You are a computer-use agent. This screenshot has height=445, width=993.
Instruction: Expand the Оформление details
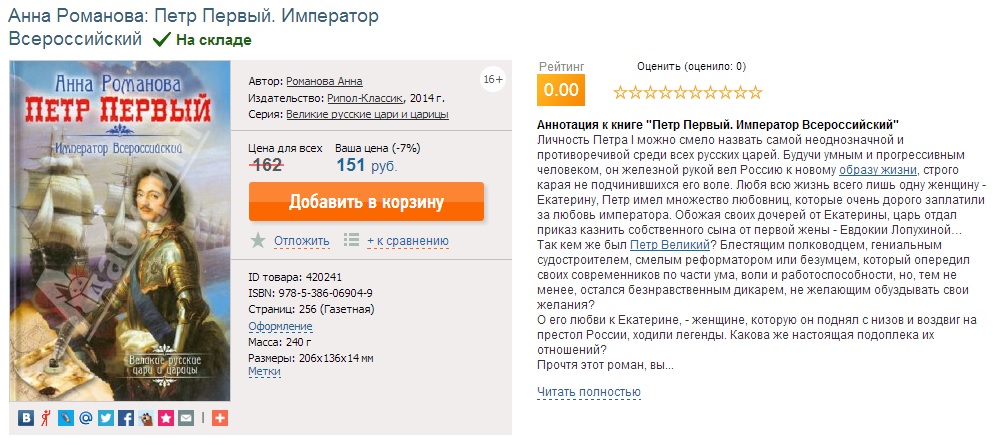coord(280,326)
